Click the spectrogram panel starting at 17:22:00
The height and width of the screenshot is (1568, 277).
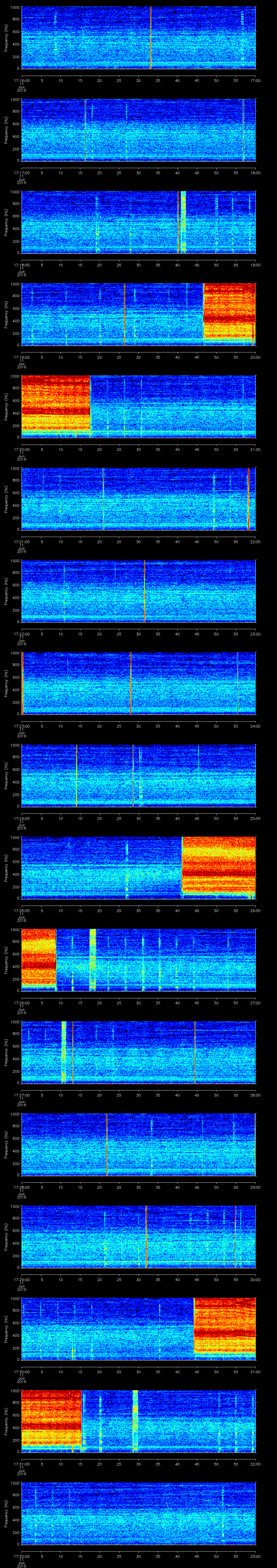pyautogui.click(x=138, y=590)
